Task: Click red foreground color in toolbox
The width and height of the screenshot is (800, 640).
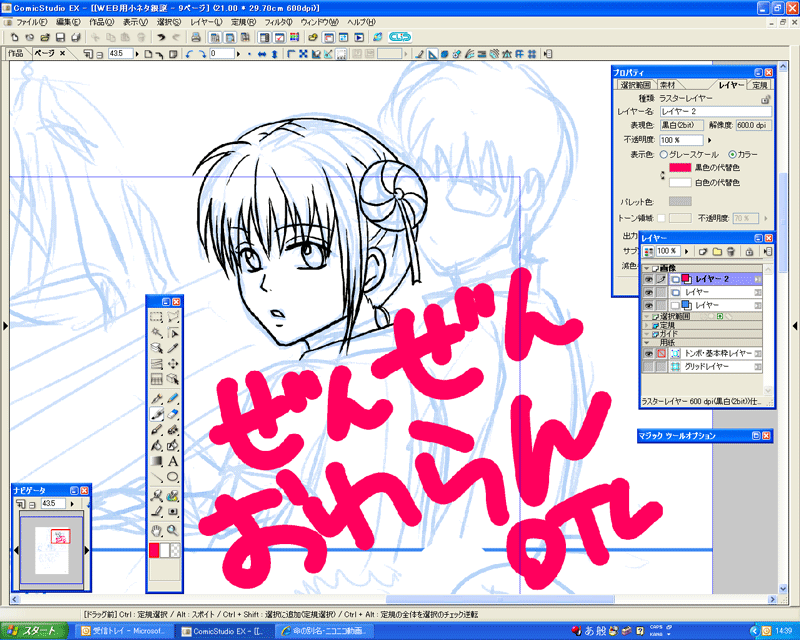Action: pyautogui.click(x=154, y=551)
